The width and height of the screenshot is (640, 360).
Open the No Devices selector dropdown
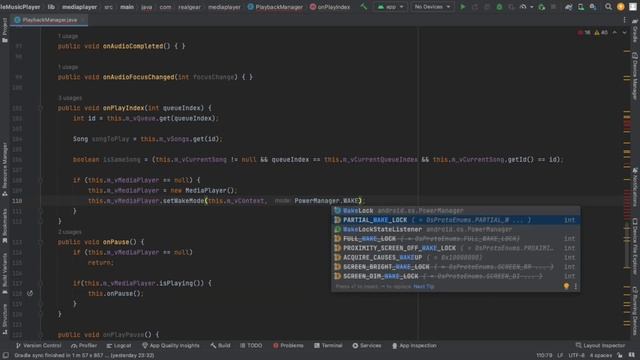pos(432,7)
